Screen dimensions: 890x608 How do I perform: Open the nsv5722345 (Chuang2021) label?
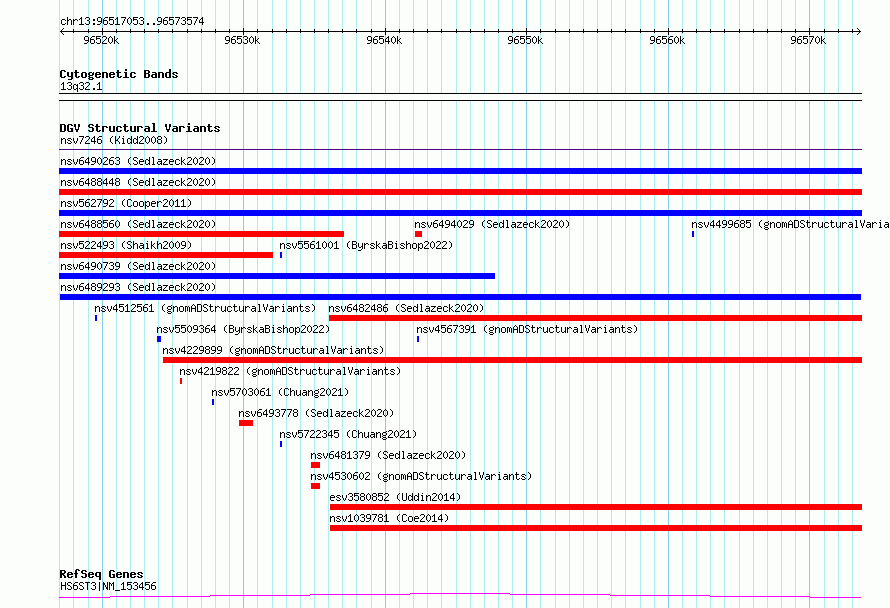[348, 434]
